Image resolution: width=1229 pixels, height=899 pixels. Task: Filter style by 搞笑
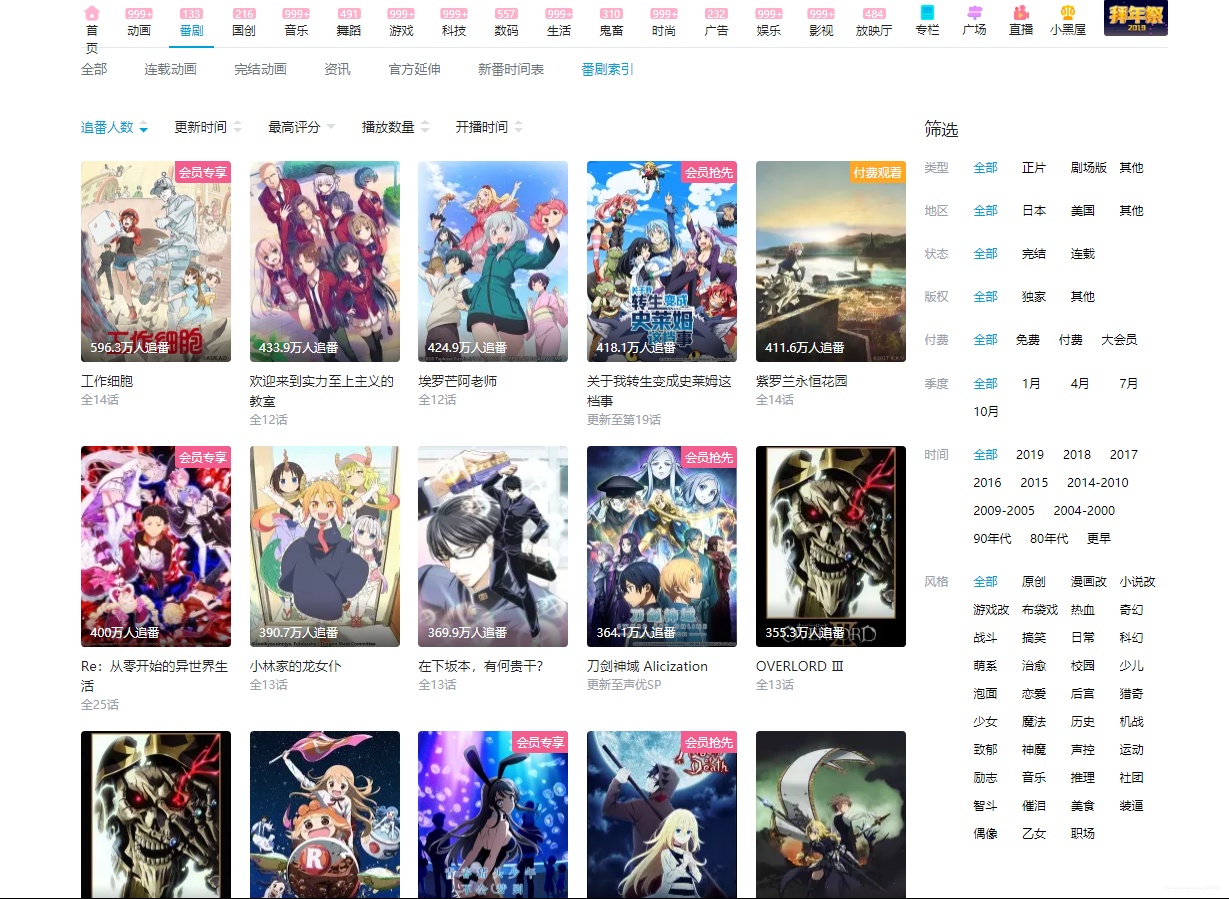(x=1034, y=638)
